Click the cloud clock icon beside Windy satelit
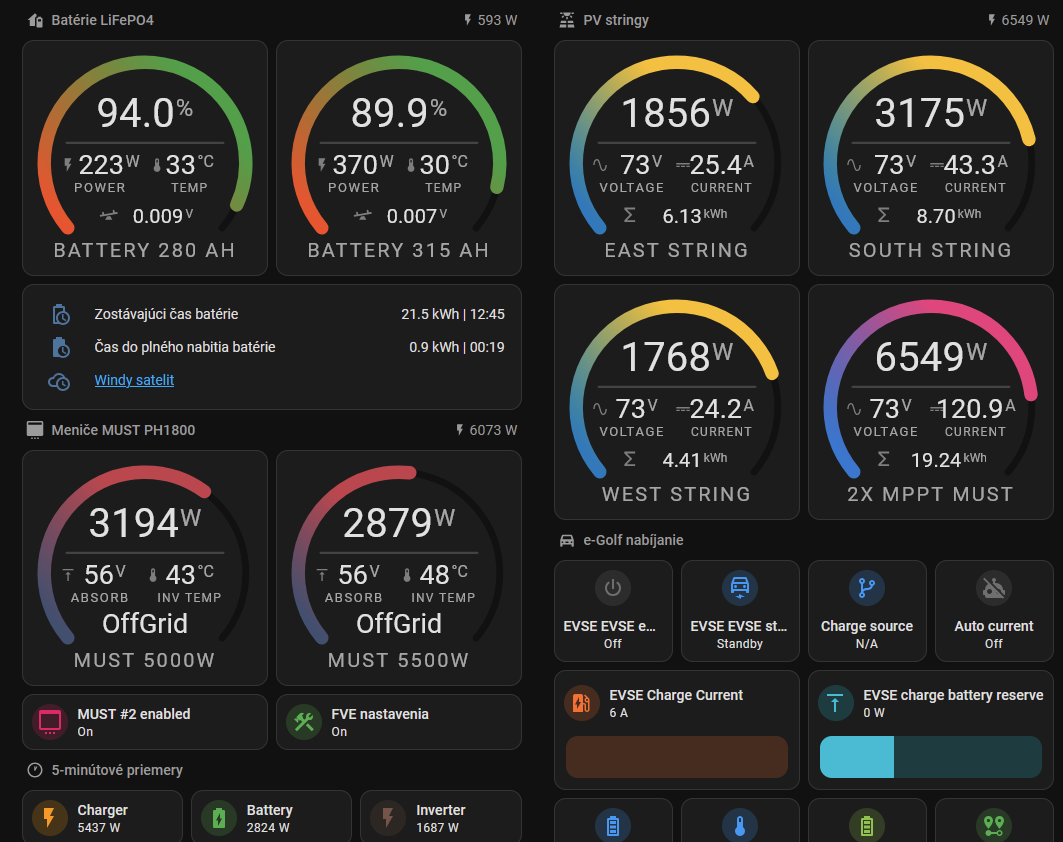The image size is (1063, 842). (59, 381)
